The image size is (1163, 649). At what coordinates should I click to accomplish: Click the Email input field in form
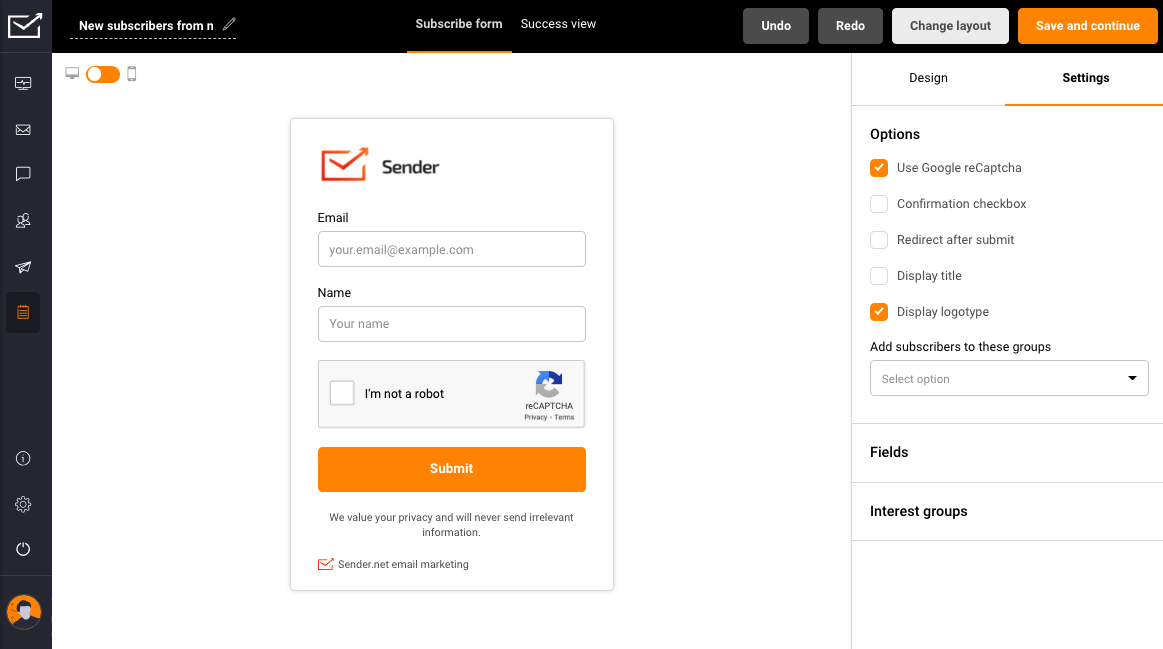tap(451, 250)
